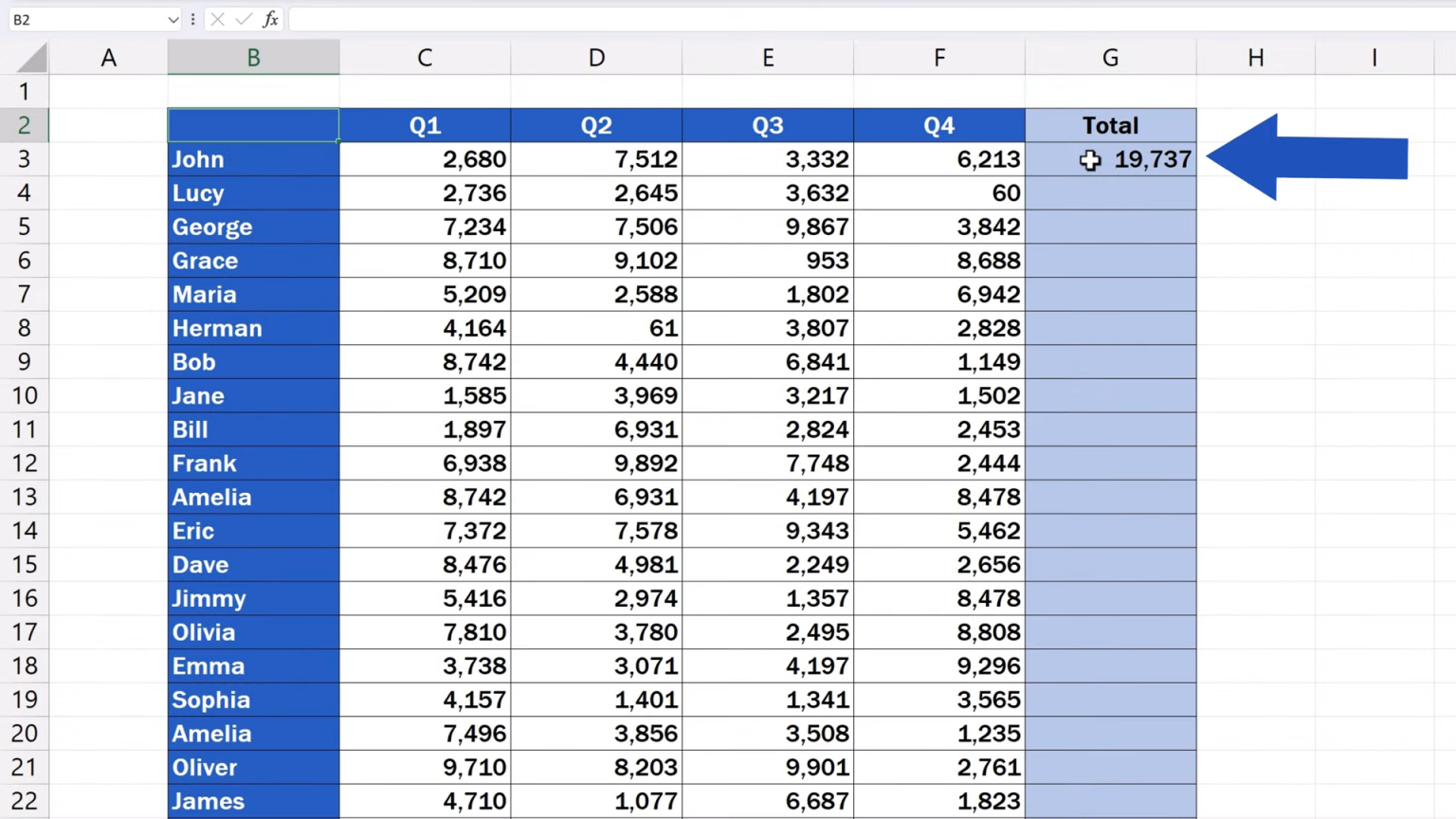The image size is (1456, 819).
Task: Click the Cancel (X) icon beside the formula bar
Action: (x=217, y=19)
